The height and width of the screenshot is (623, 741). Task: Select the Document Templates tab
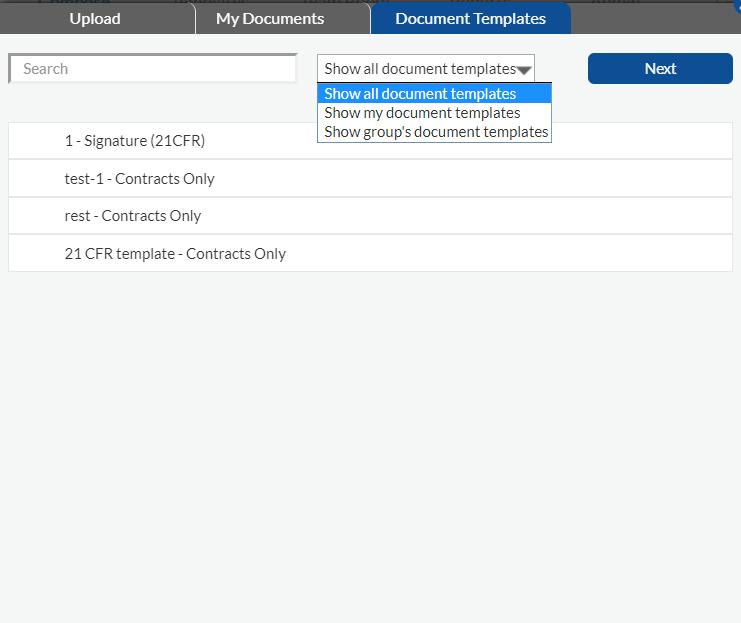471,19
